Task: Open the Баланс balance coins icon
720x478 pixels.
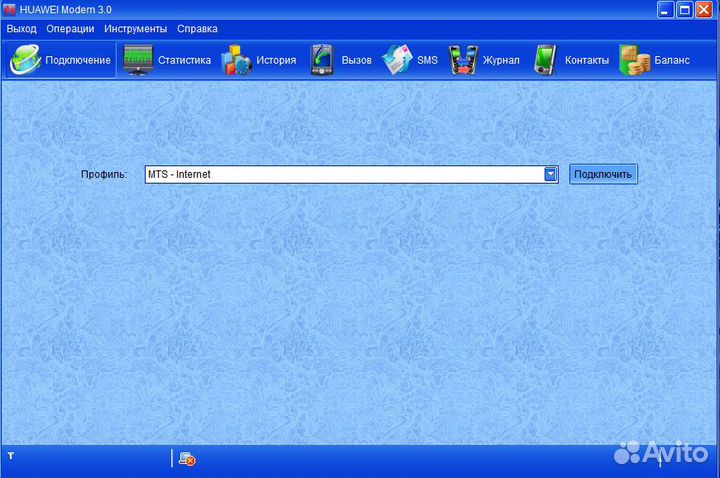Action: (634, 60)
